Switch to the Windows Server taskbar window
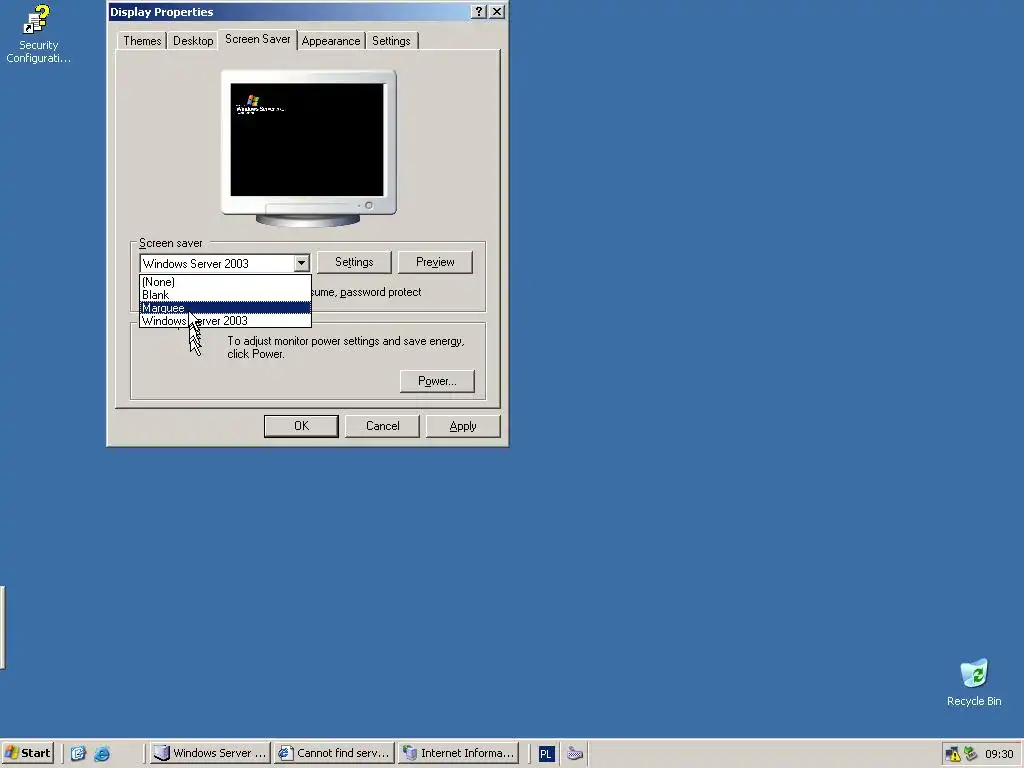1024x768 pixels. 210,753
